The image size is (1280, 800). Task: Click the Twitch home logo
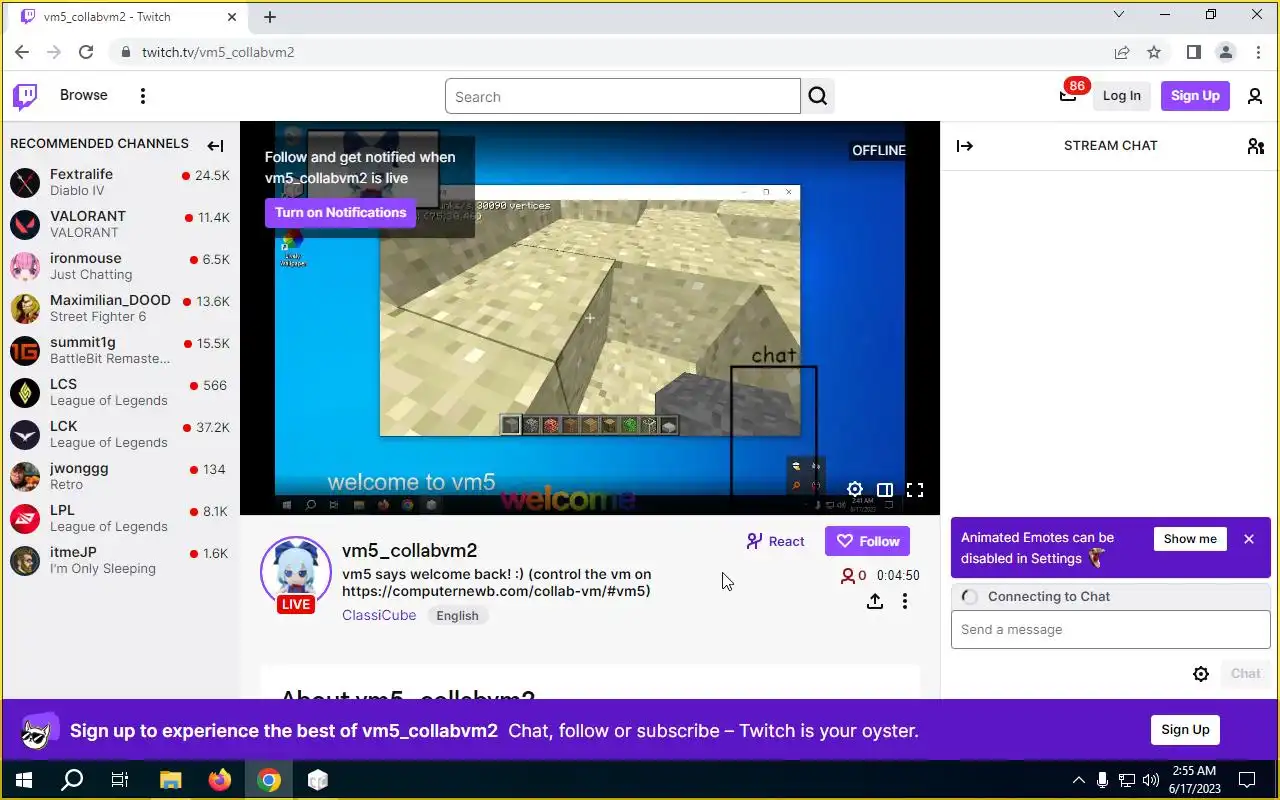click(x=25, y=96)
